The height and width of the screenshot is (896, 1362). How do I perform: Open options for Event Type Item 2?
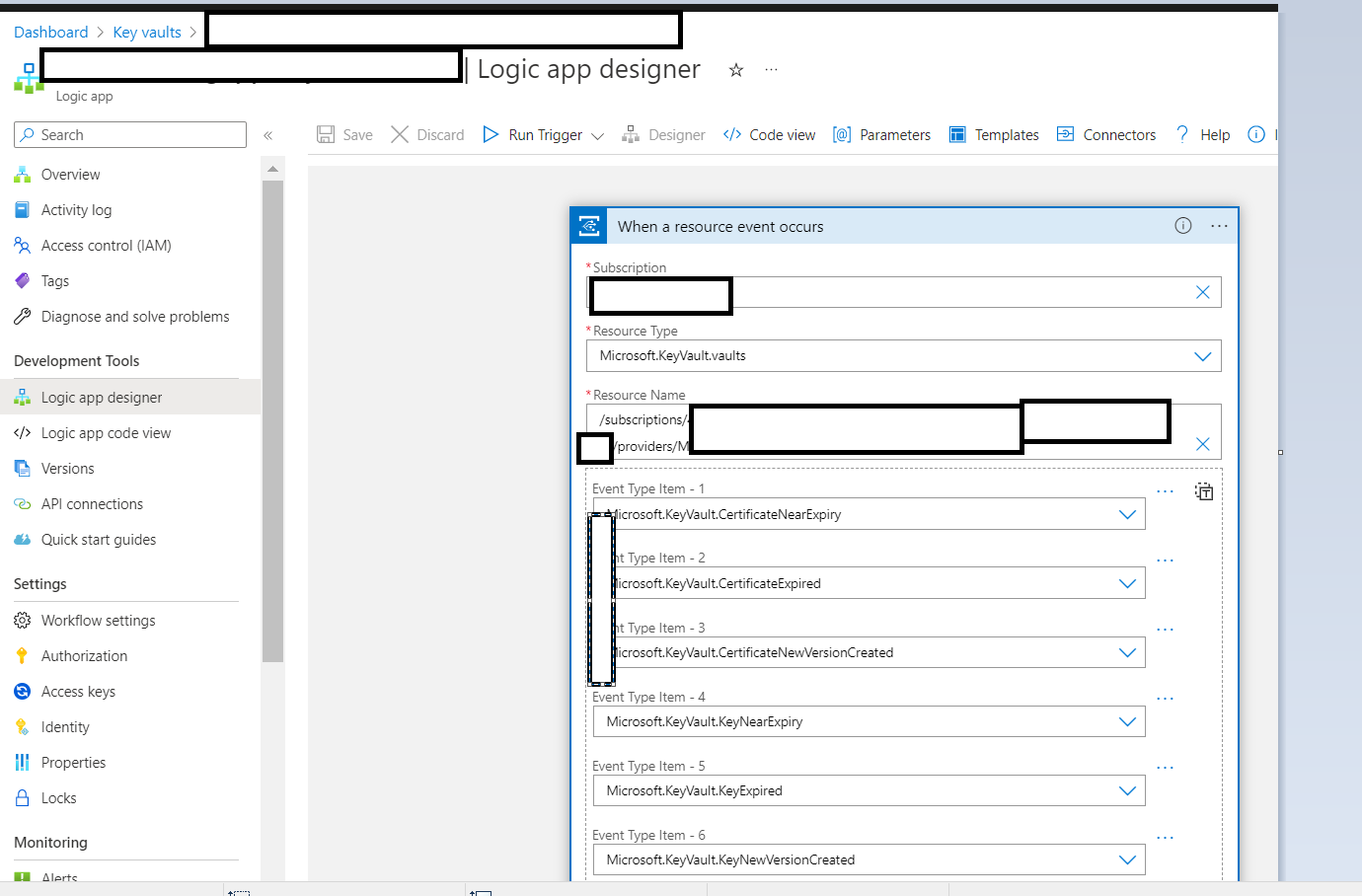click(x=1166, y=560)
